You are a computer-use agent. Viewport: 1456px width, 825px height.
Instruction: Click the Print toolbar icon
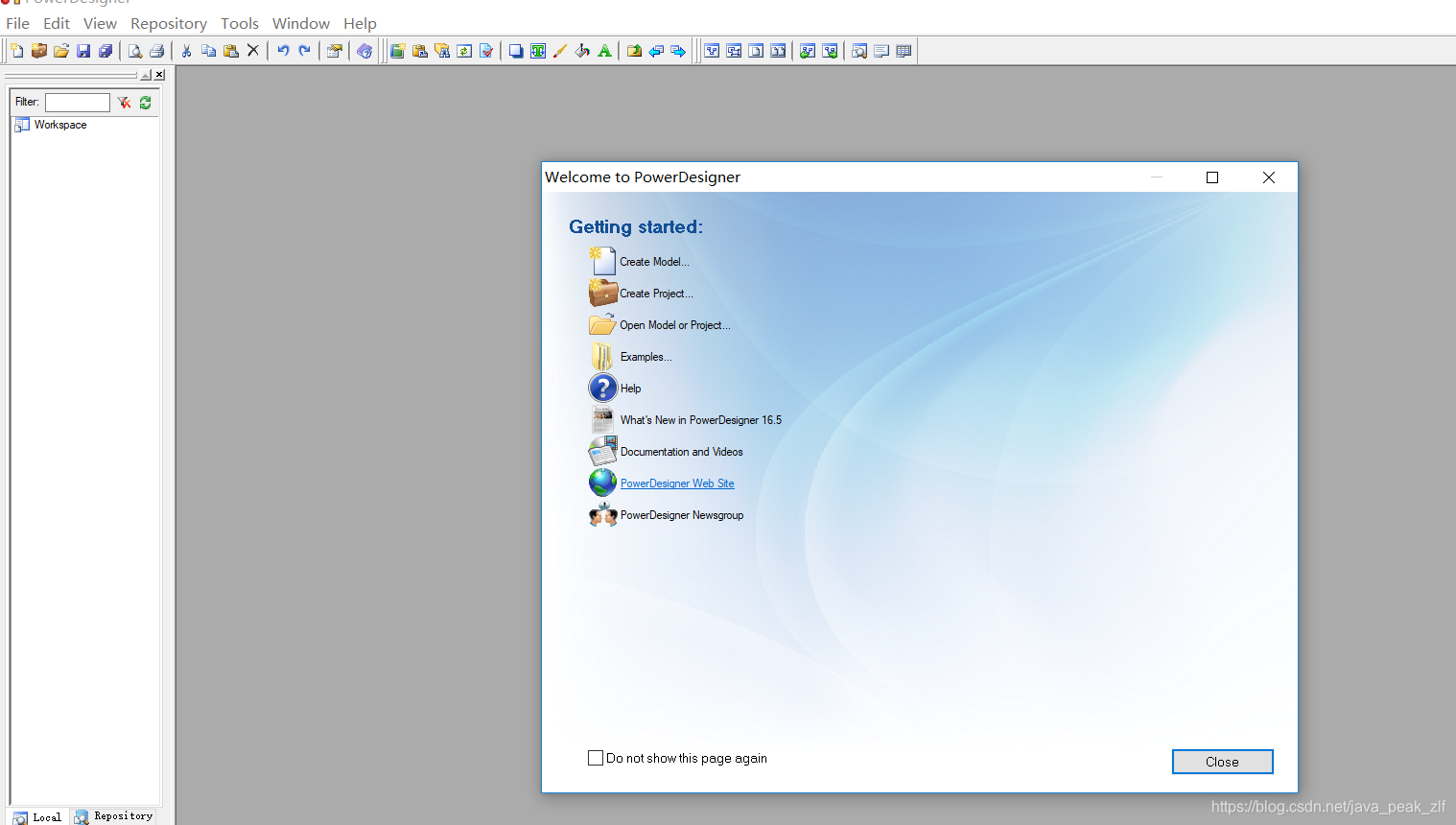(x=157, y=51)
